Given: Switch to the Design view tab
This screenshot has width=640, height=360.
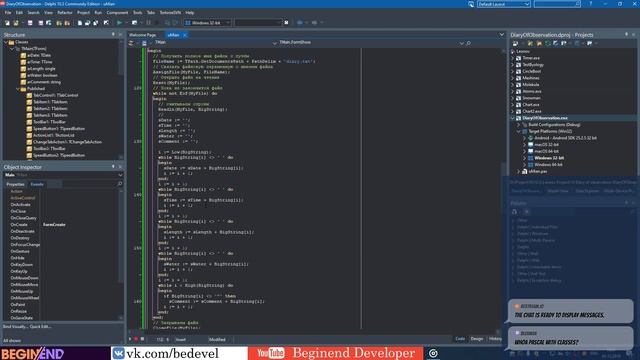Looking at the screenshot, I should click(477, 339).
